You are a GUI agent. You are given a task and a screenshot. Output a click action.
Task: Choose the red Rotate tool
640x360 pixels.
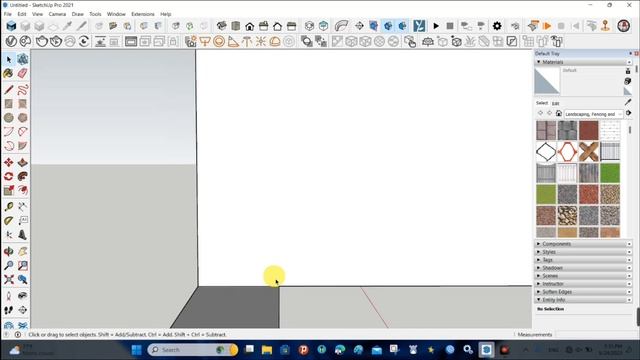tap(9, 176)
